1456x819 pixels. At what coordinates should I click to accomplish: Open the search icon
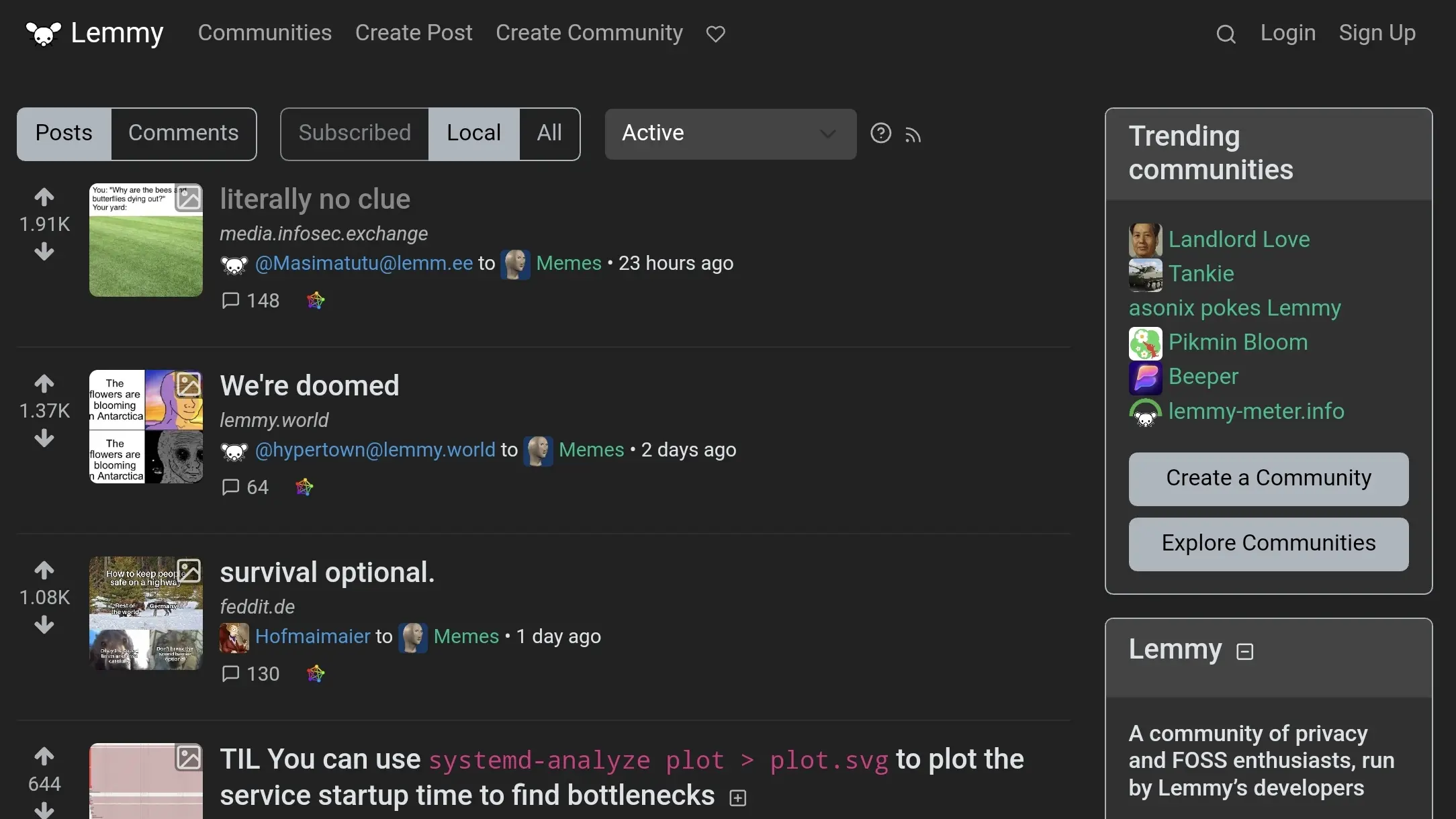tap(1225, 33)
